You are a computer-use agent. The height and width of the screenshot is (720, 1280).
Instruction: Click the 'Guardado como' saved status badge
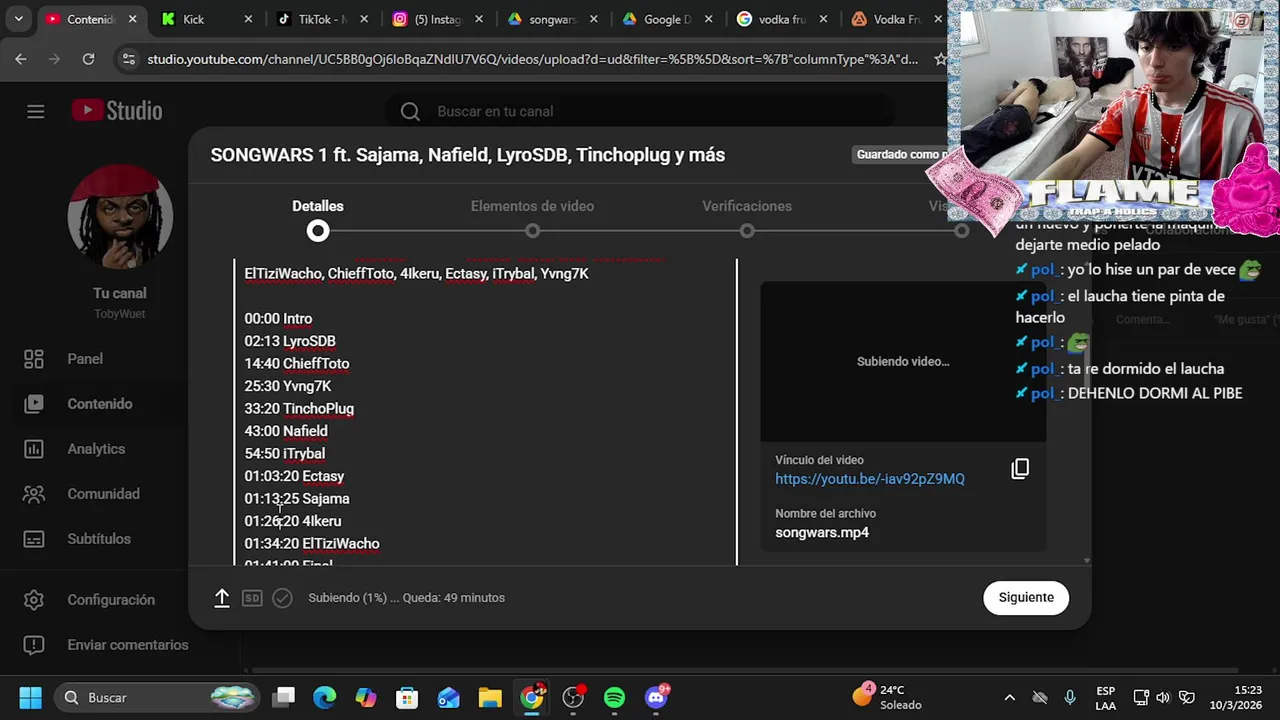pyautogui.click(x=900, y=154)
